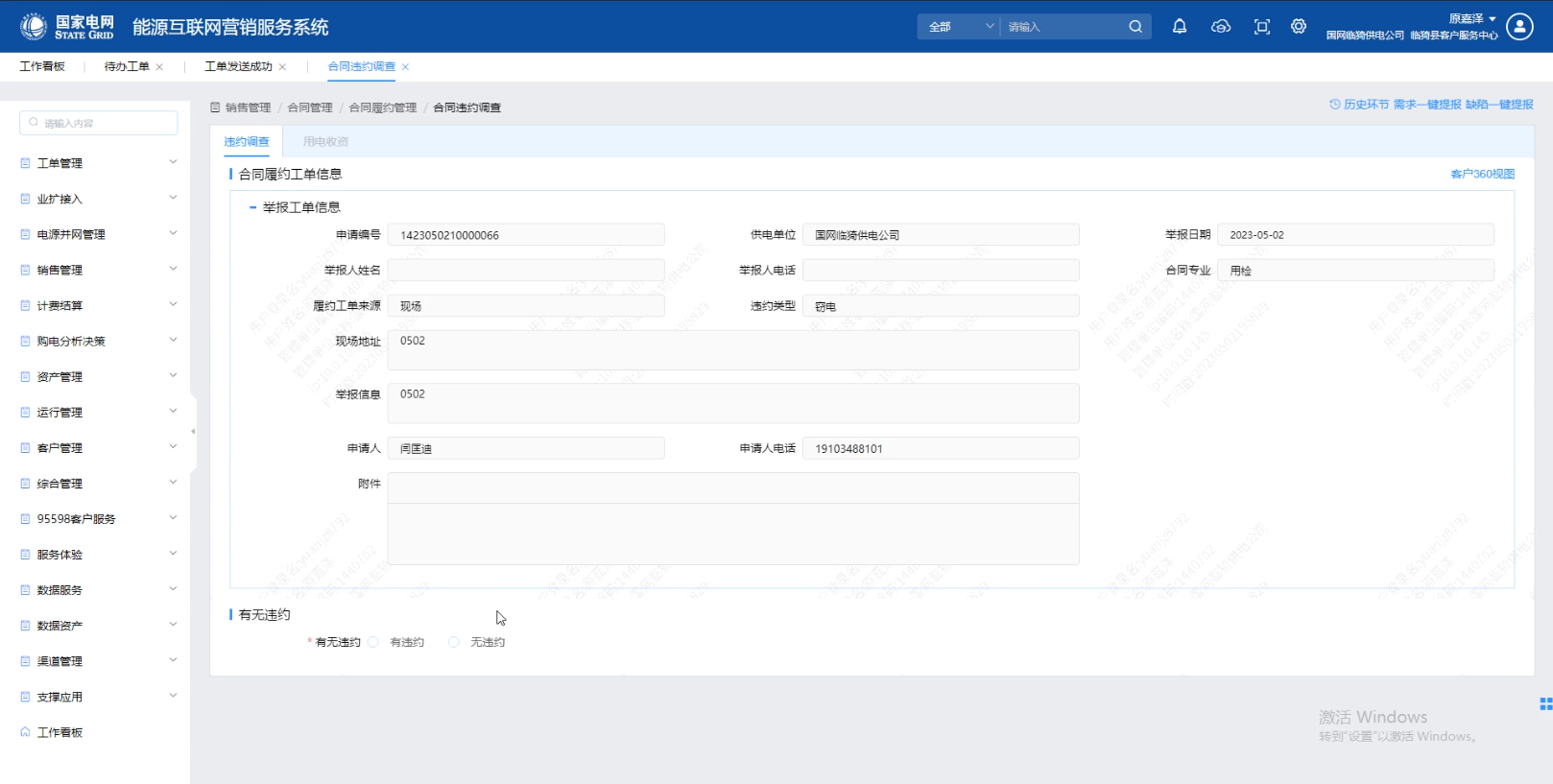This screenshot has width=1553, height=784.
Task: Open the cloud service icon in header
Action: (x=1221, y=27)
